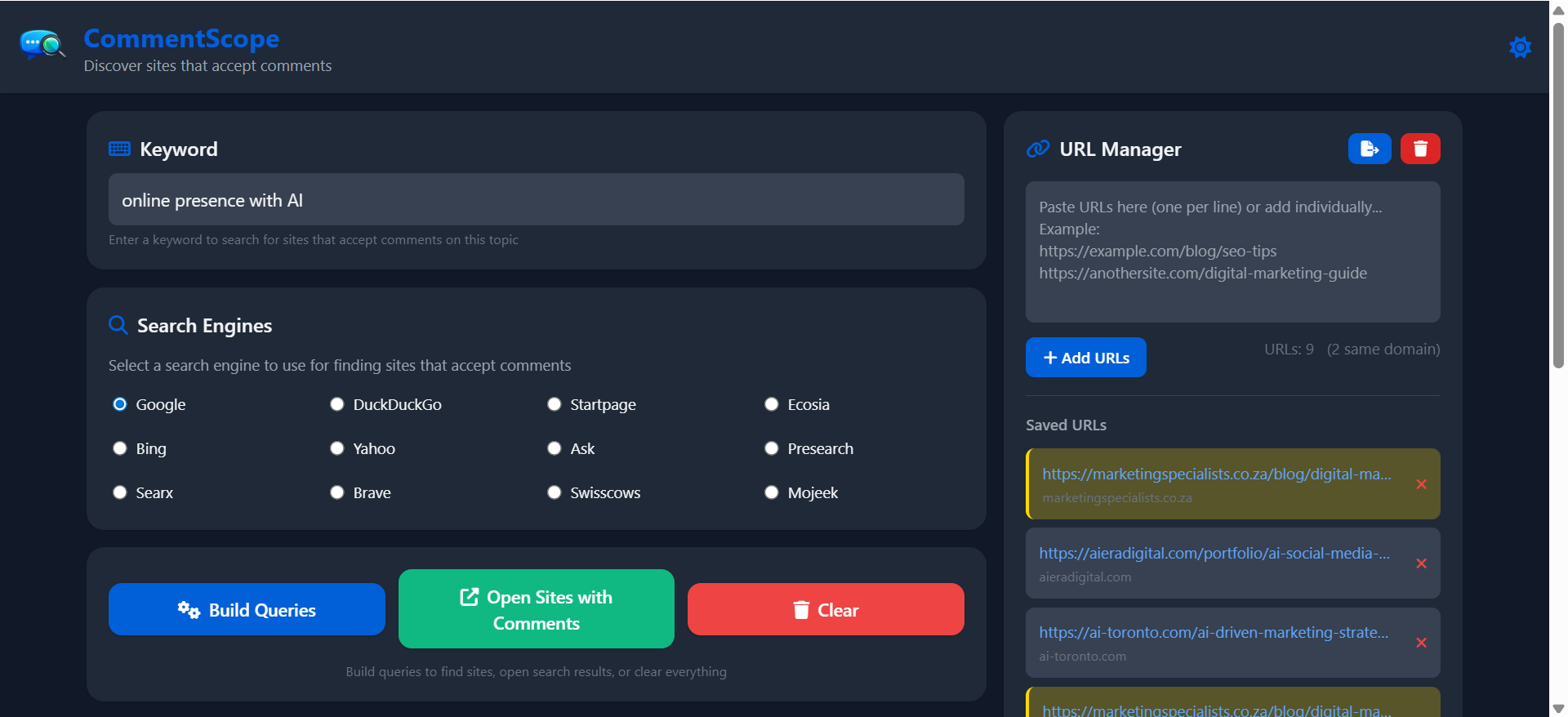Select the Ecosia radio option

[772, 404]
